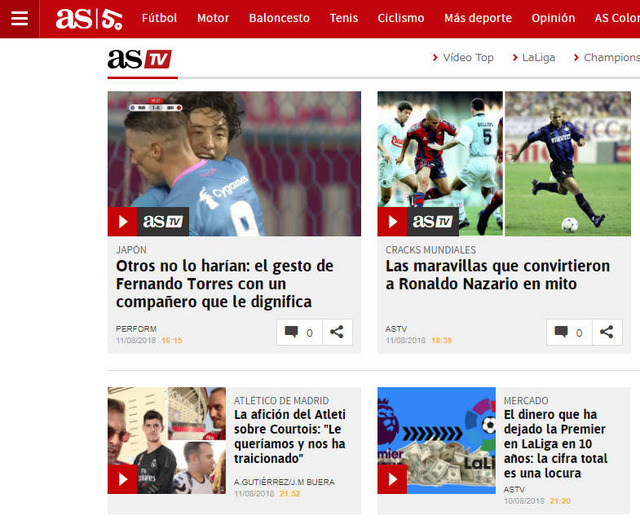Click the MERCADO category label
The image size is (640, 529).
[x=526, y=401]
